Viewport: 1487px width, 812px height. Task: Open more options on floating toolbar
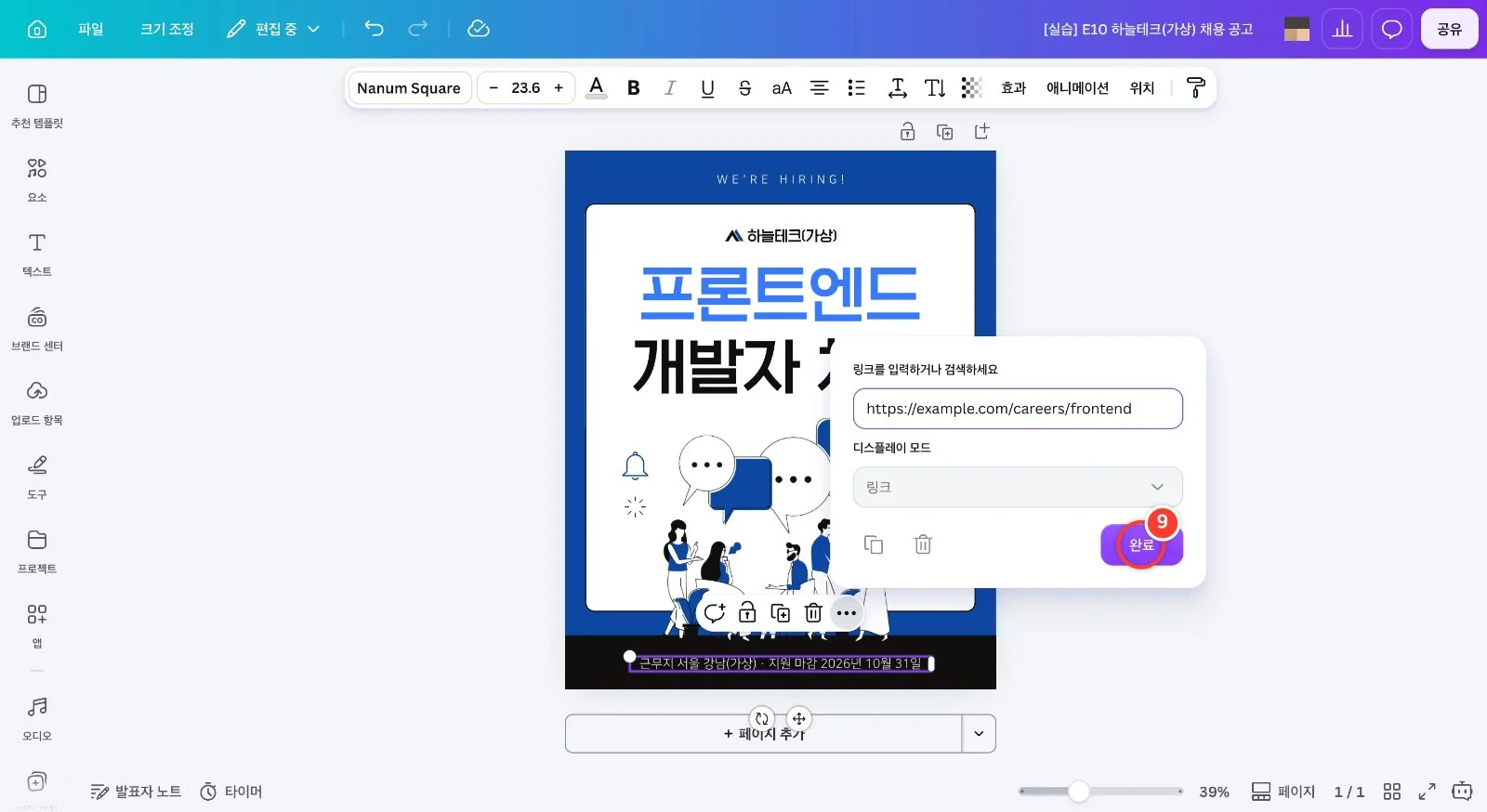[x=846, y=613]
